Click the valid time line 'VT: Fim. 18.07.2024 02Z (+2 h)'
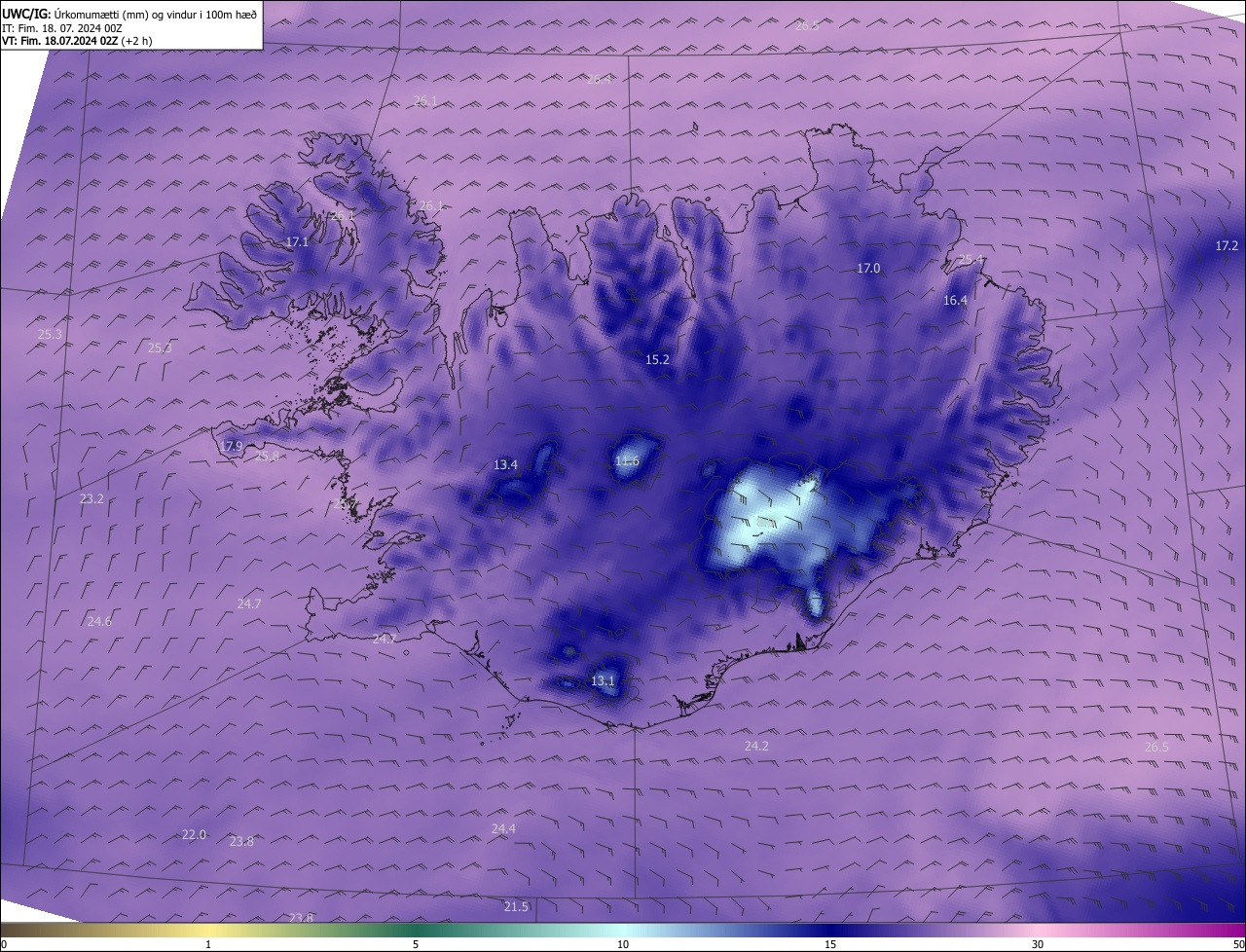1246x952 pixels. [77, 41]
